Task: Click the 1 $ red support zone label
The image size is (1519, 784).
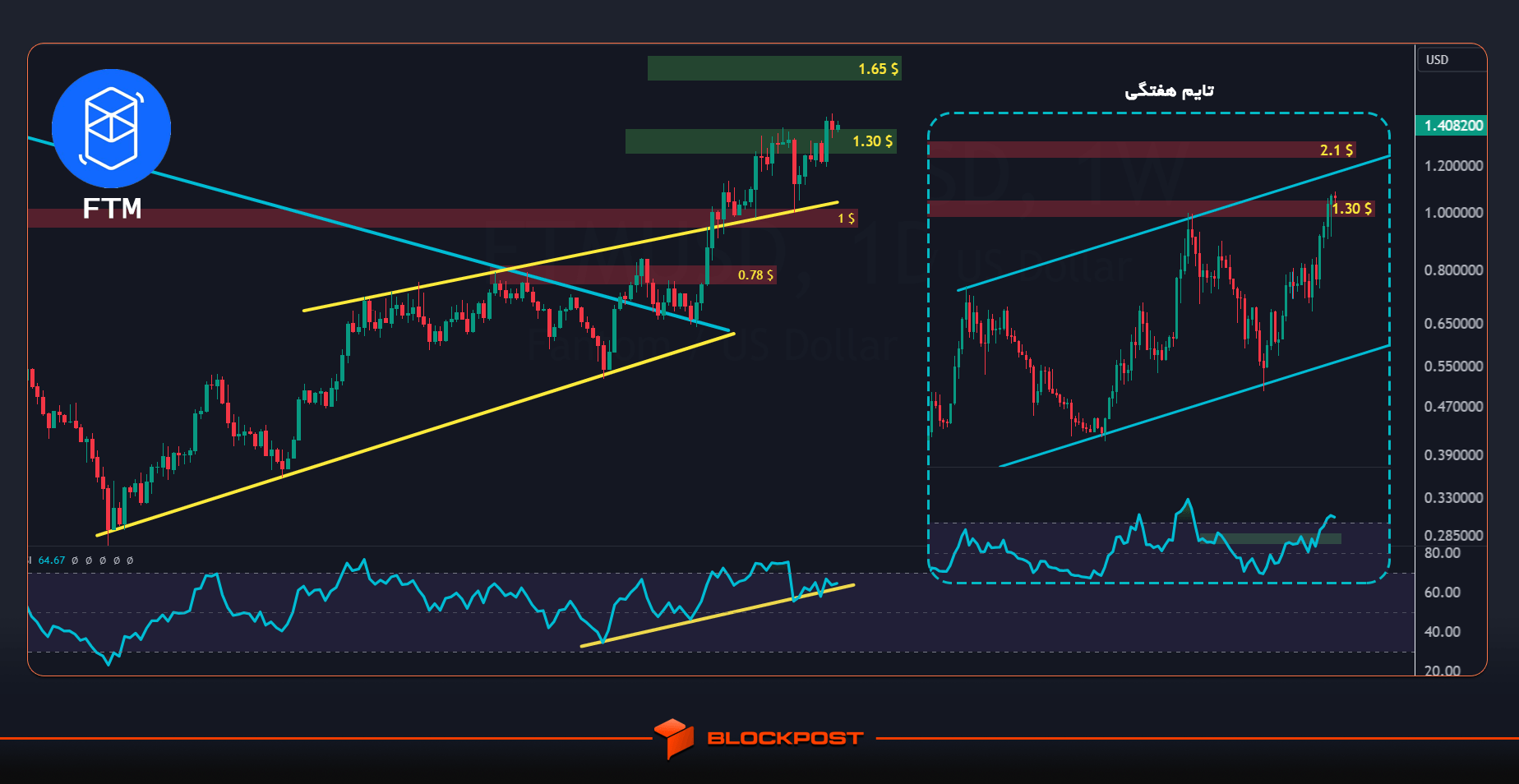Action: coord(846,219)
